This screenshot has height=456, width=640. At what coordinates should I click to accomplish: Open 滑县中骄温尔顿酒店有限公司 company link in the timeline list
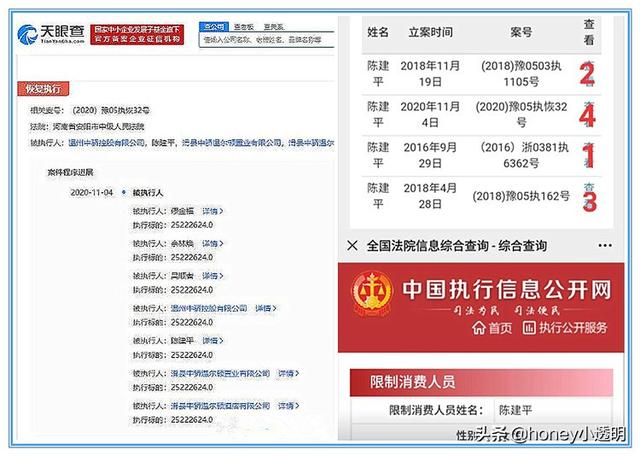point(220,405)
